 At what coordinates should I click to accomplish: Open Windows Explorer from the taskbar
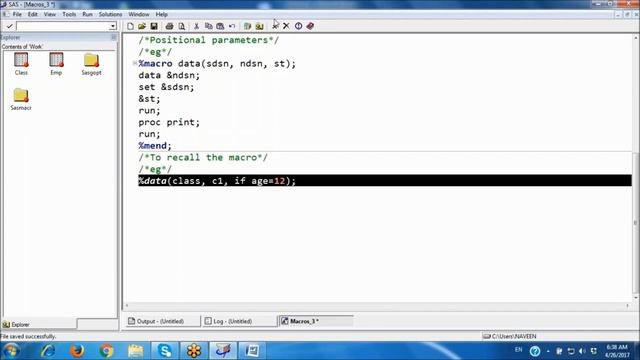click(x=136, y=351)
